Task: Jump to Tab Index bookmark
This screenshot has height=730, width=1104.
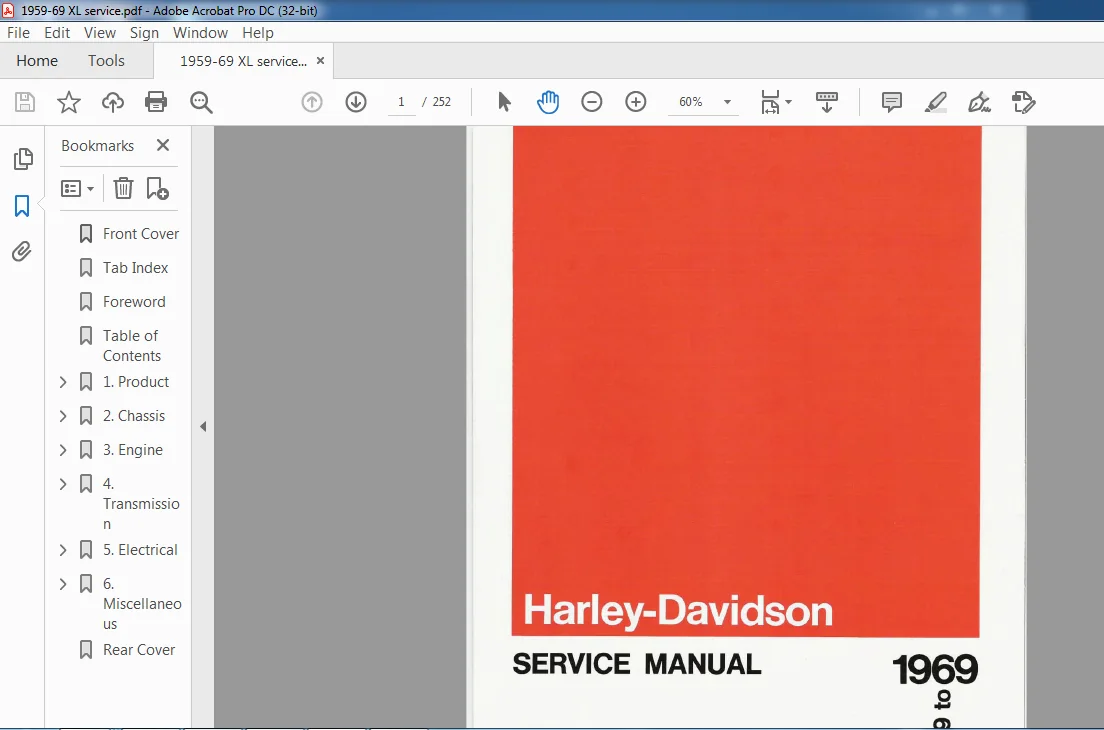Action: pos(135,268)
